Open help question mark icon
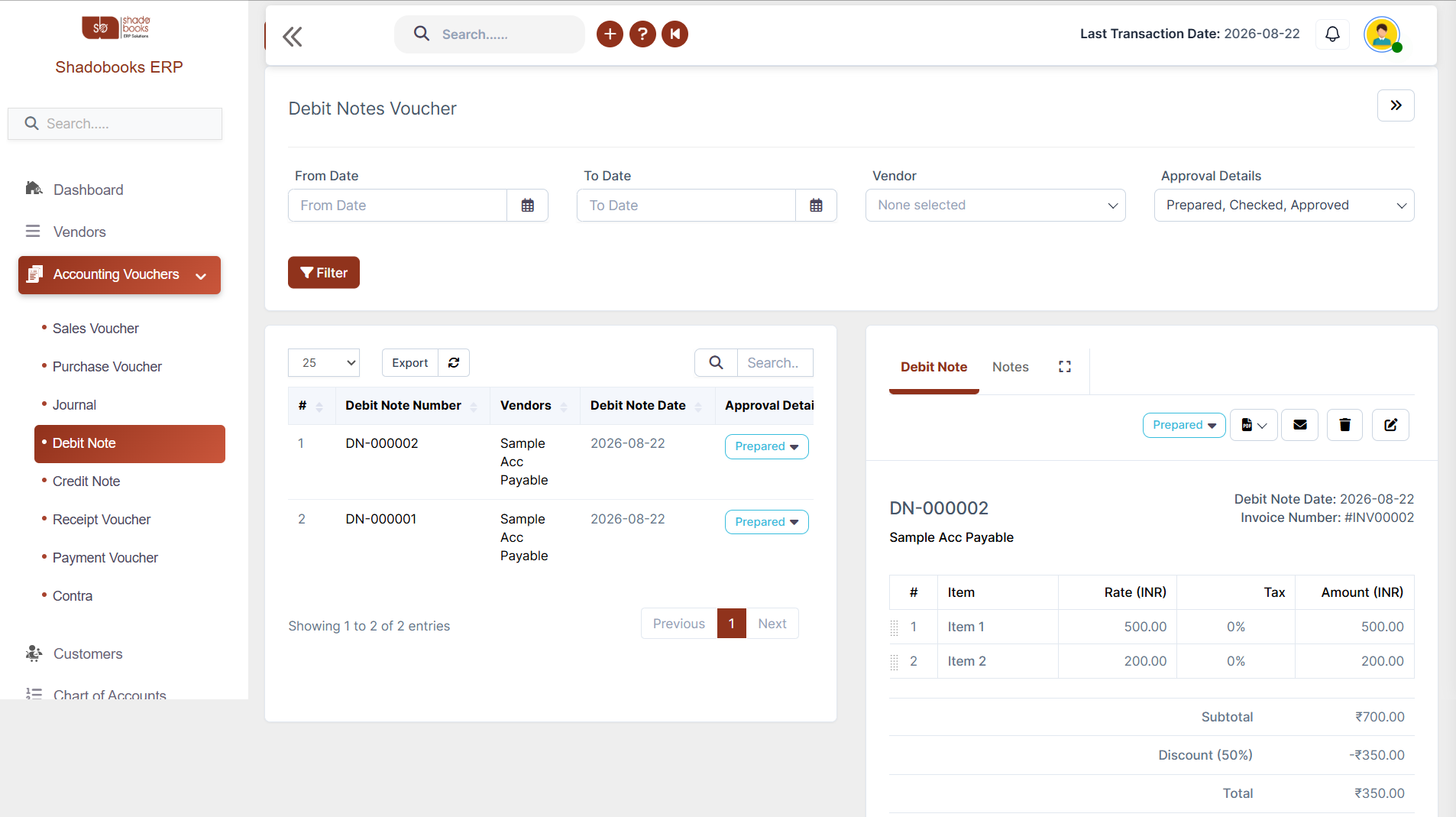The width and height of the screenshot is (1456, 817). [x=642, y=34]
